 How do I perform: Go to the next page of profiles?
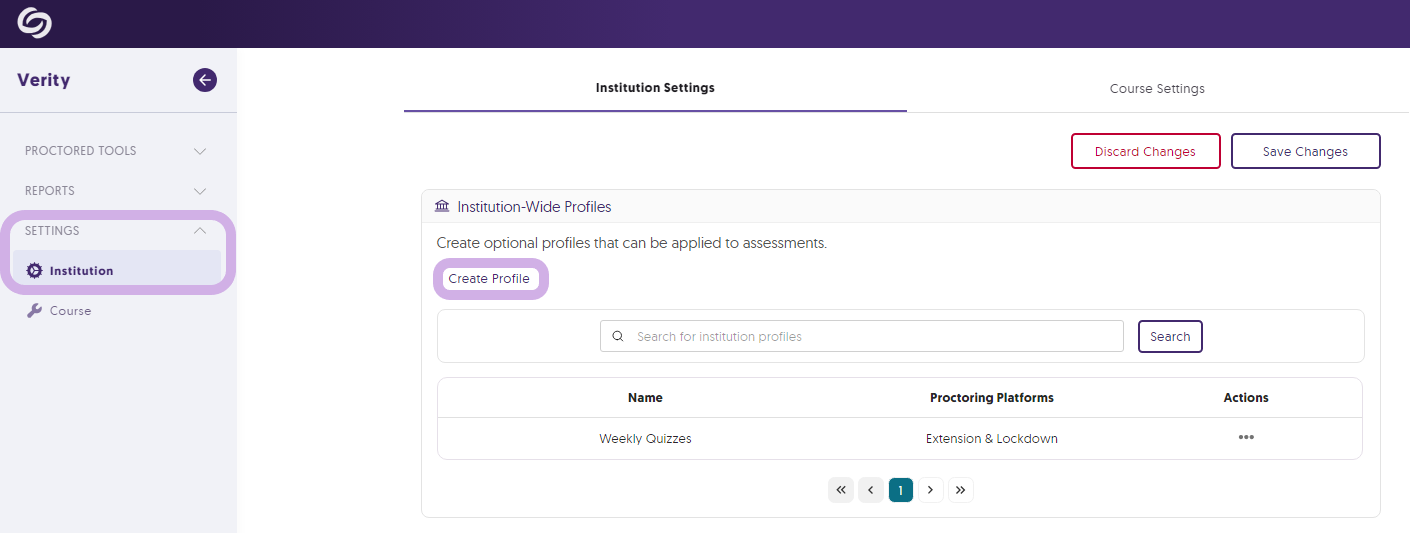click(931, 490)
